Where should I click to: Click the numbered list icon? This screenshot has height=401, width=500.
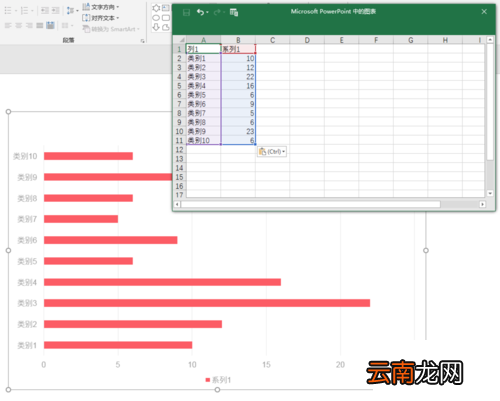pos(24,11)
